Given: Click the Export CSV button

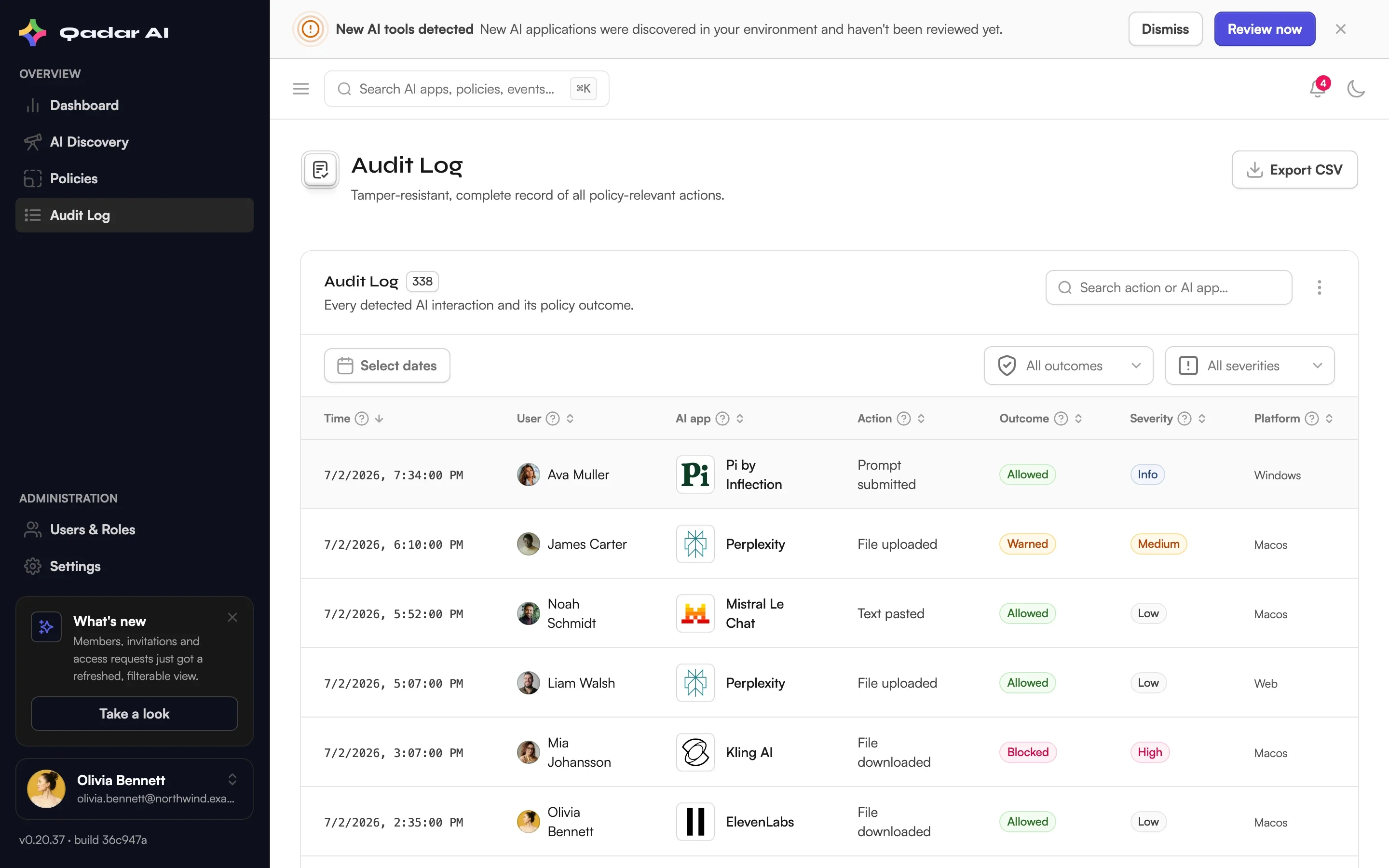Looking at the screenshot, I should (1294, 170).
